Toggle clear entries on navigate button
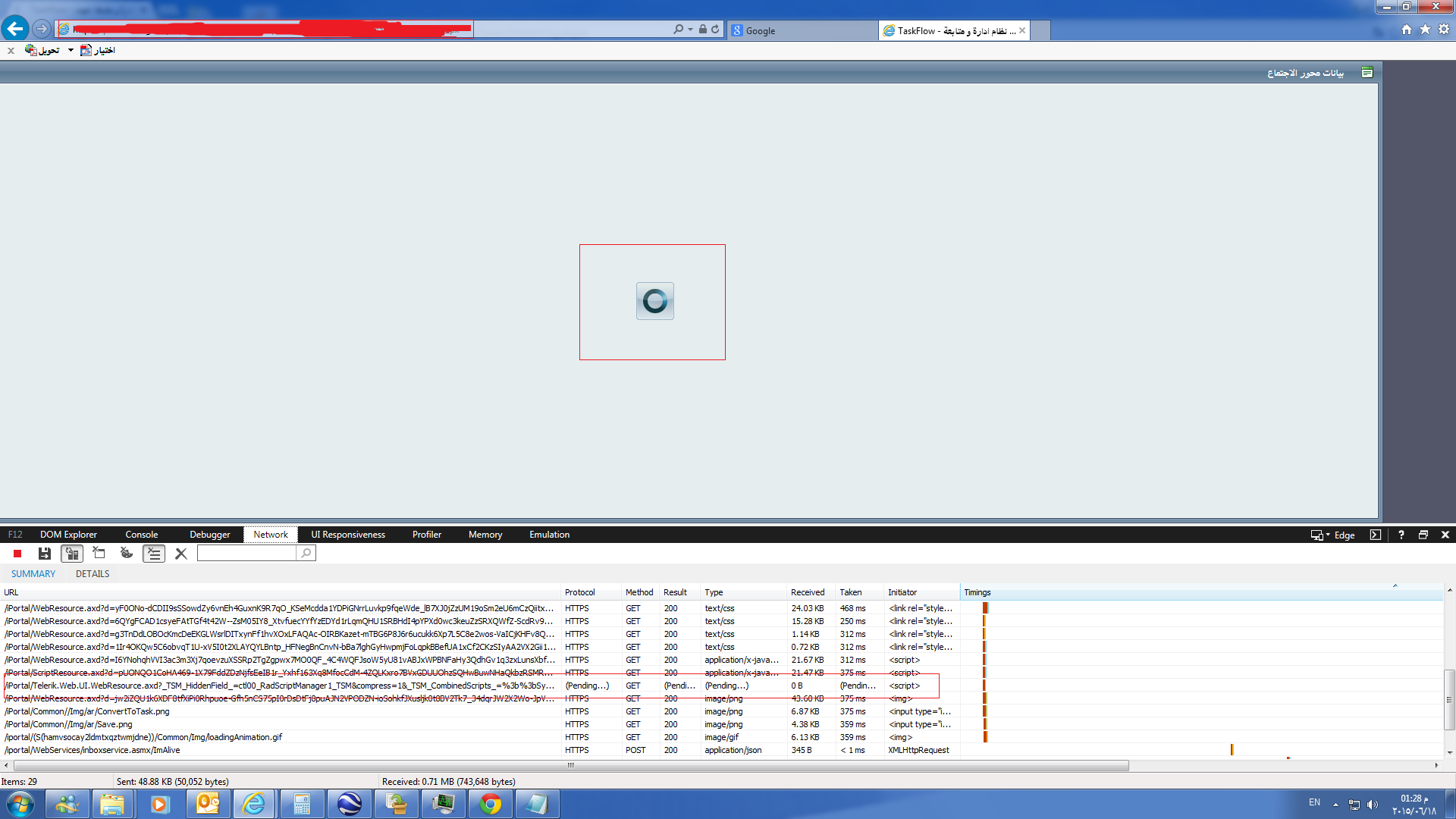This screenshot has height=819, width=1456. (x=154, y=554)
